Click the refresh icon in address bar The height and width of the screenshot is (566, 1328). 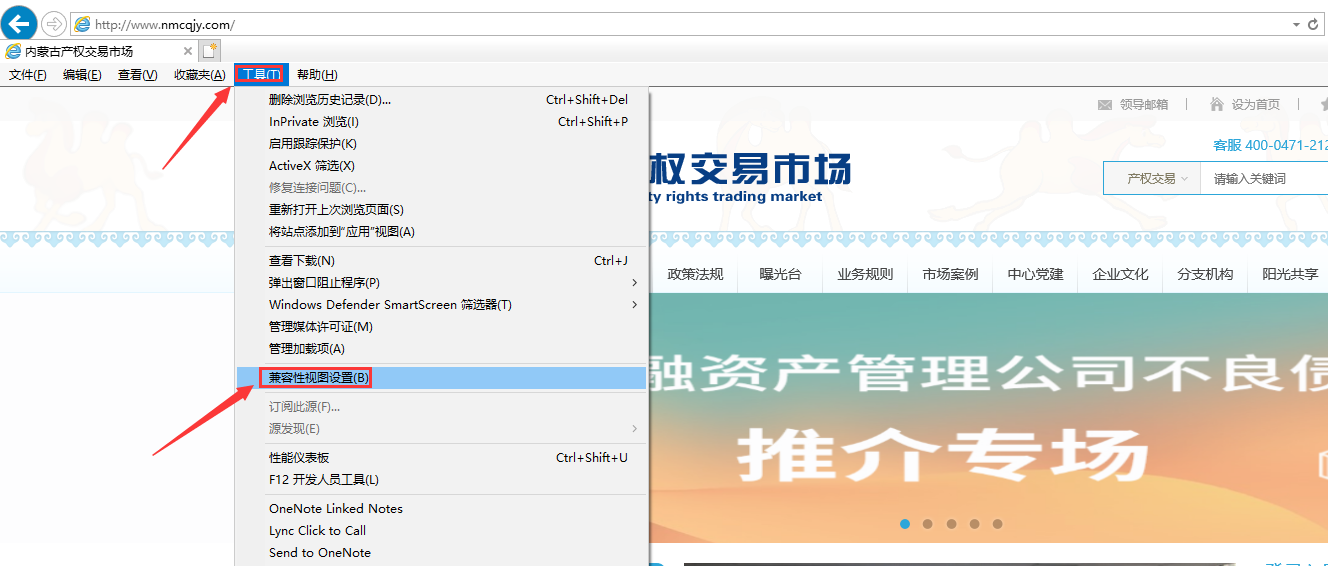coord(1314,23)
